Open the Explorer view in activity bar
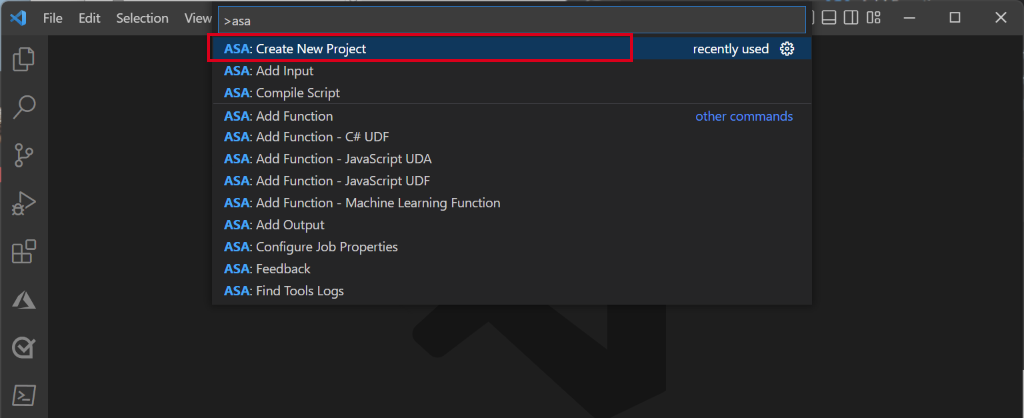Viewport: 1024px width, 418px height. click(x=24, y=60)
